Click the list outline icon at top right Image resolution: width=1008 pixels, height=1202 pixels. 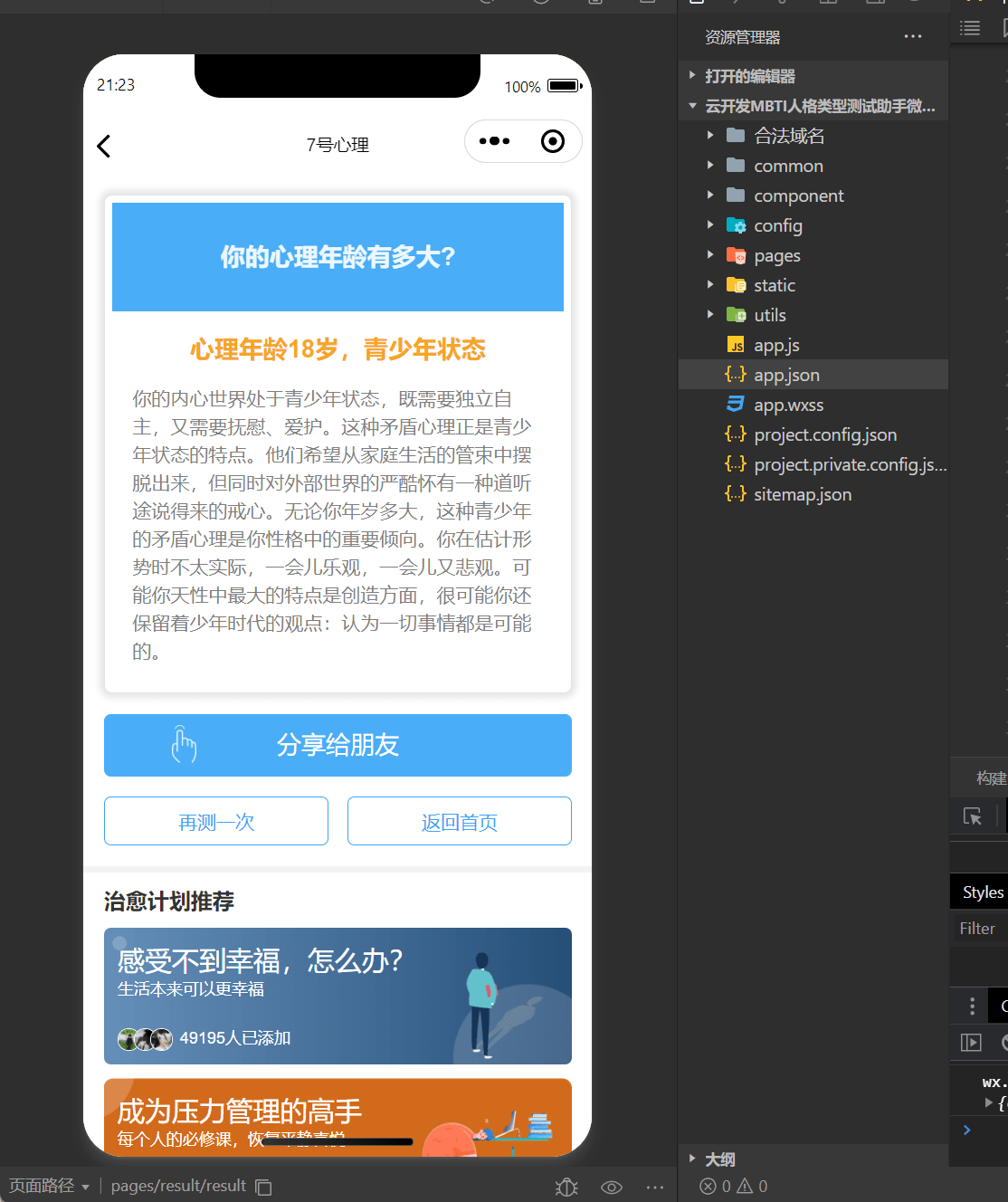(x=970, y=28)
